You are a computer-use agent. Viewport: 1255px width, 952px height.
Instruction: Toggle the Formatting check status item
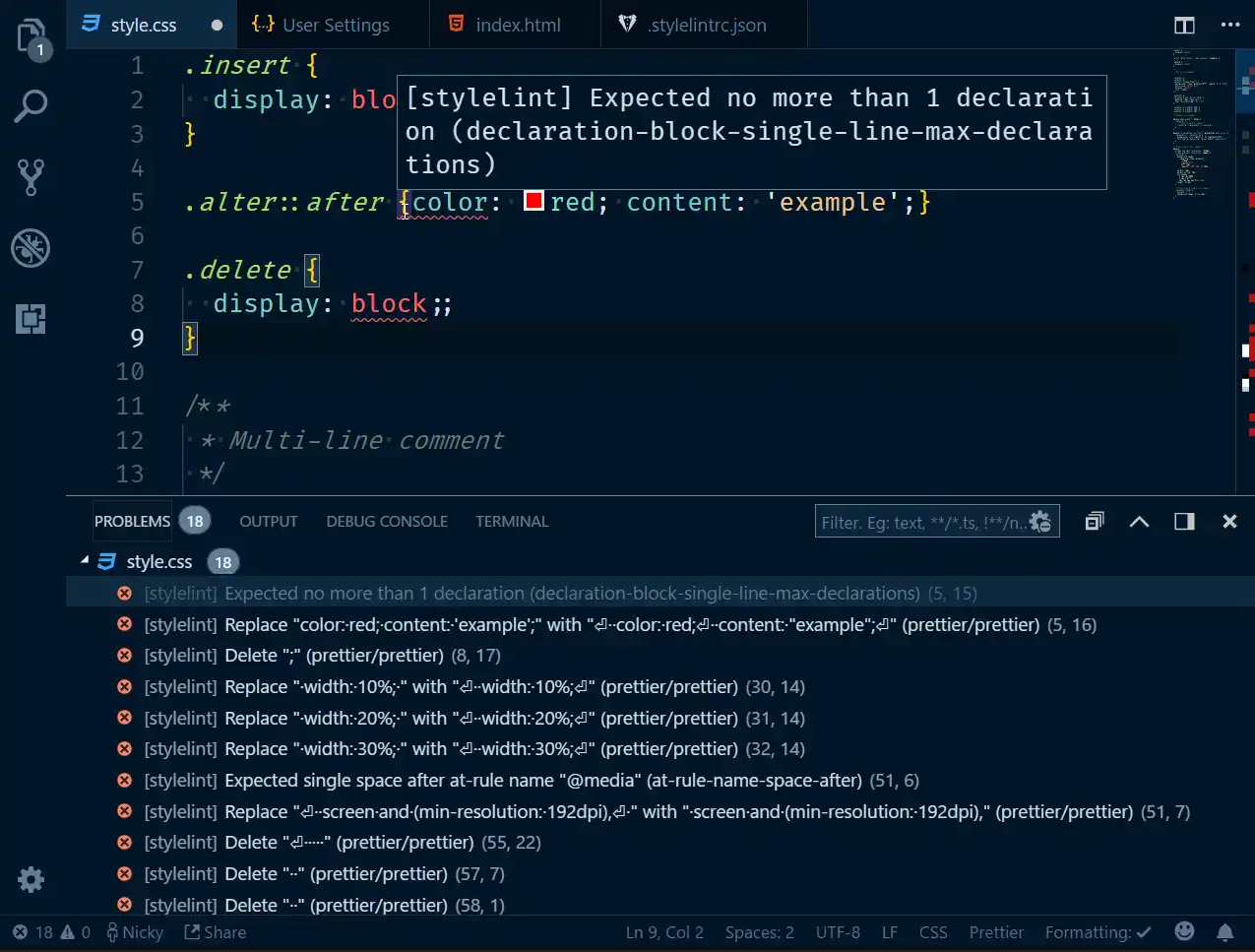coord(1098,932)
